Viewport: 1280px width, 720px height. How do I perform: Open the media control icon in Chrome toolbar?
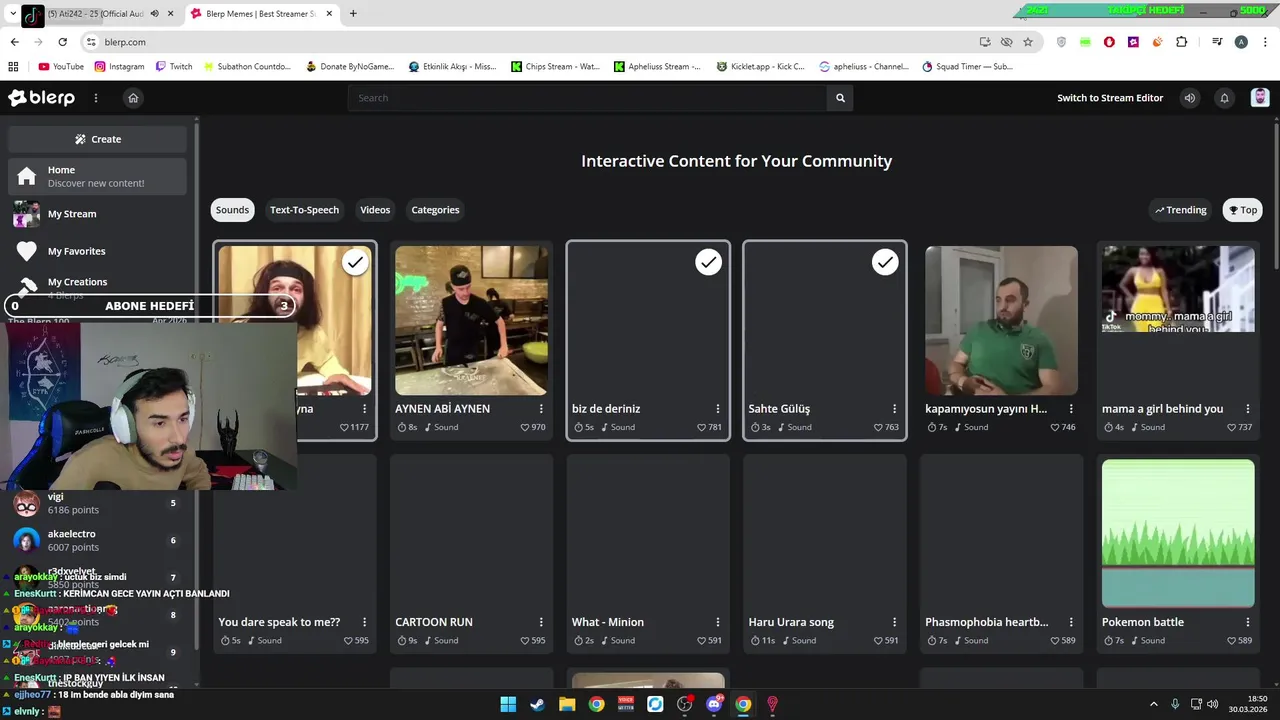1217,42
